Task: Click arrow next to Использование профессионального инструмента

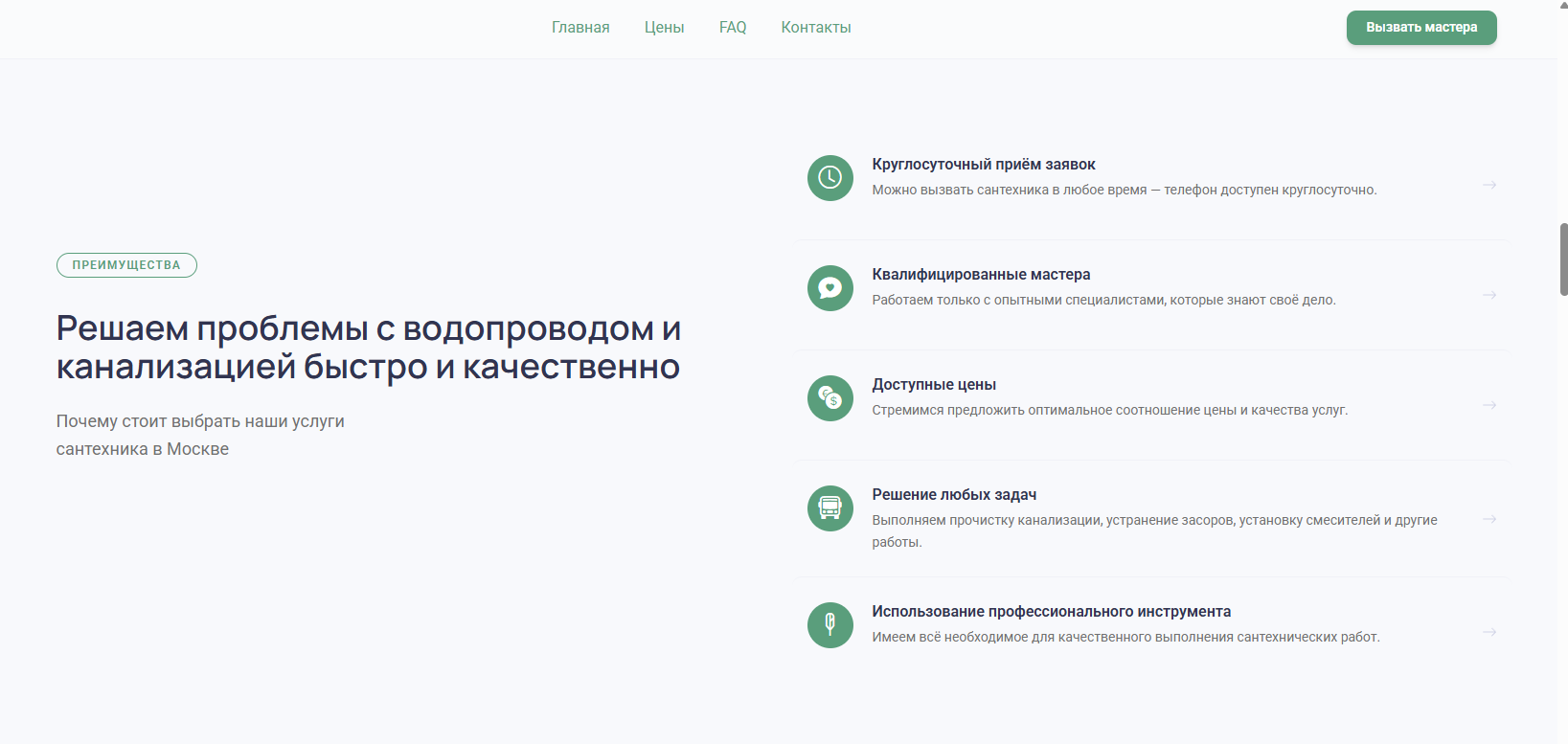Action: click(1488, 632)
